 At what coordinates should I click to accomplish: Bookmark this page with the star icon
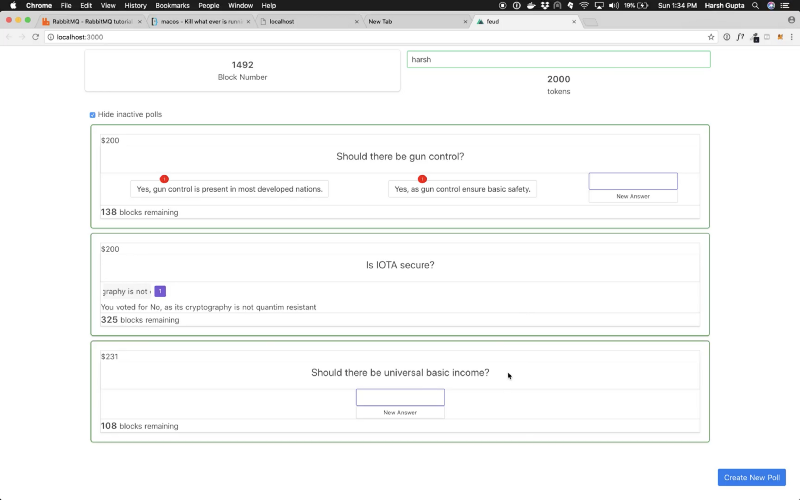pos(711,37)
